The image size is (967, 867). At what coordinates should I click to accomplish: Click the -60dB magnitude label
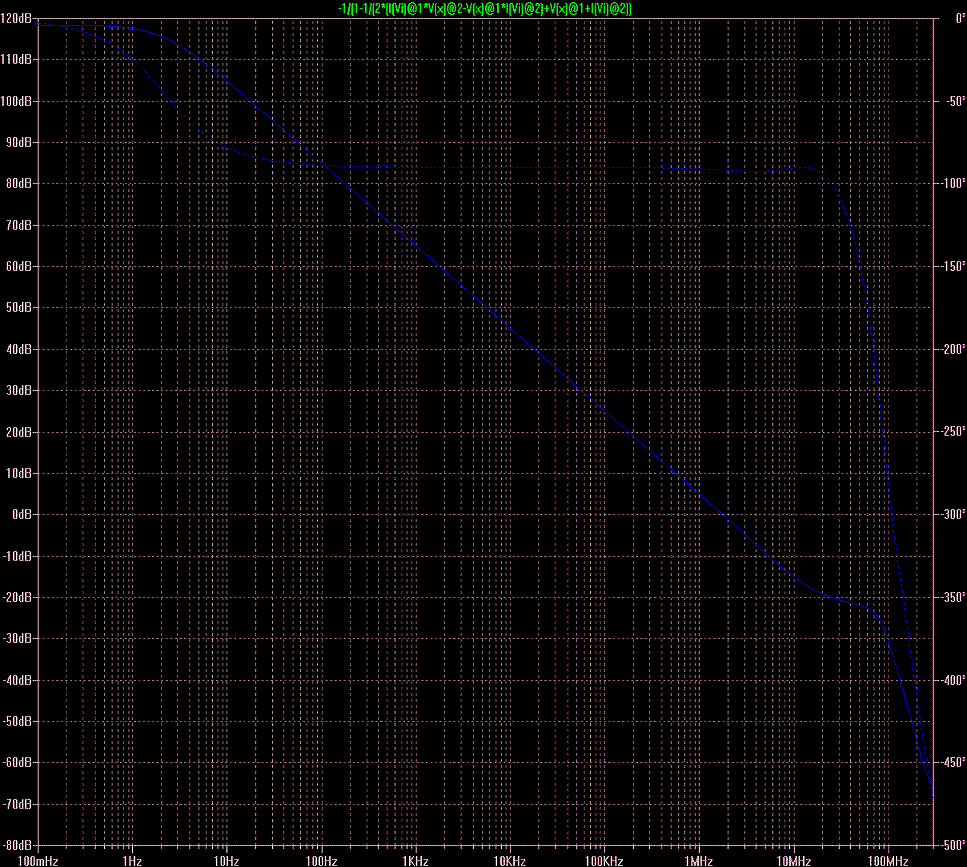click(x=17, y=763)
